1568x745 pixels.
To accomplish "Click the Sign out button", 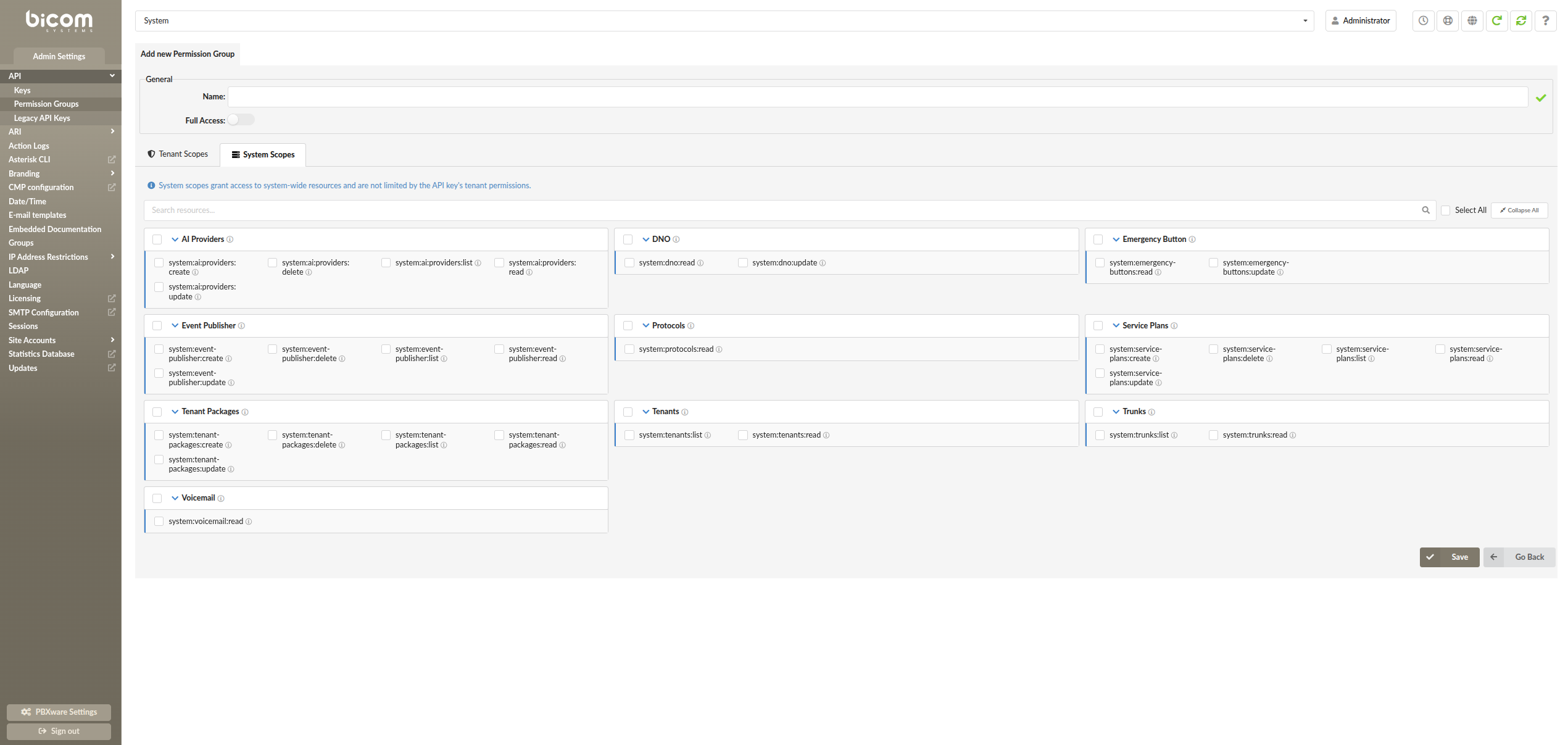I will 59,731.
